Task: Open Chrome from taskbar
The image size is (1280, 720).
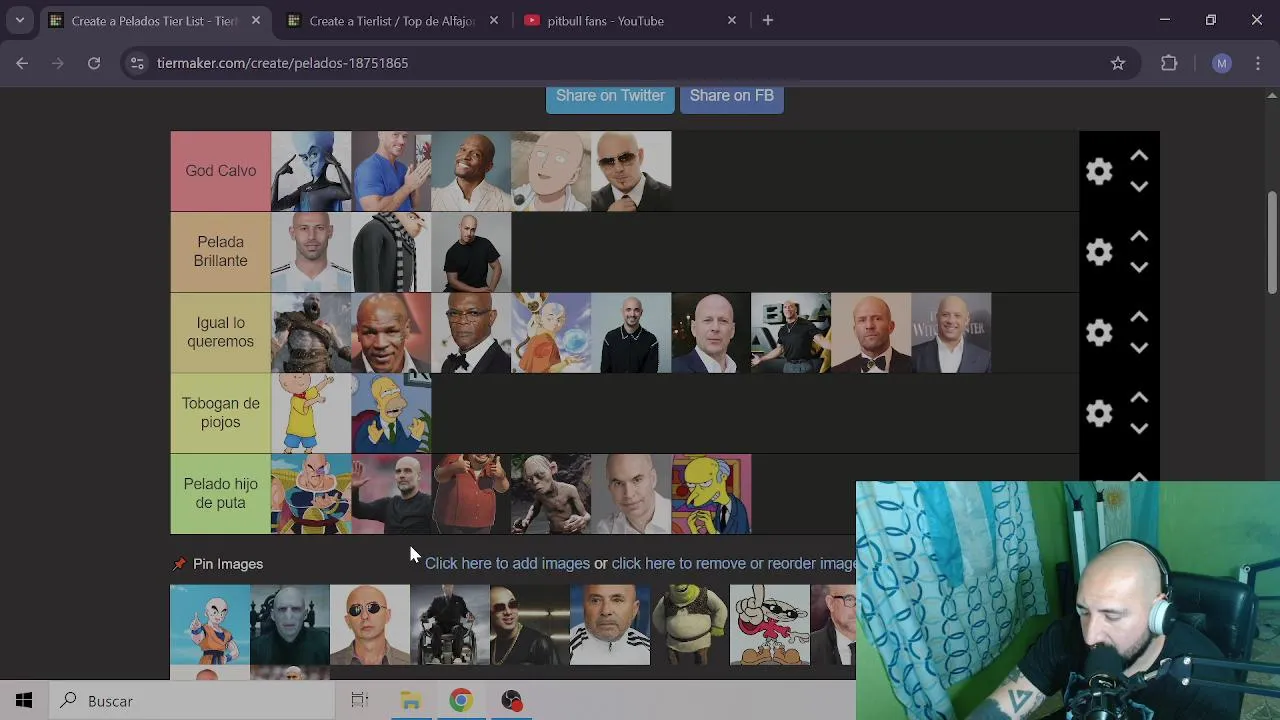Action: point(461,701)
